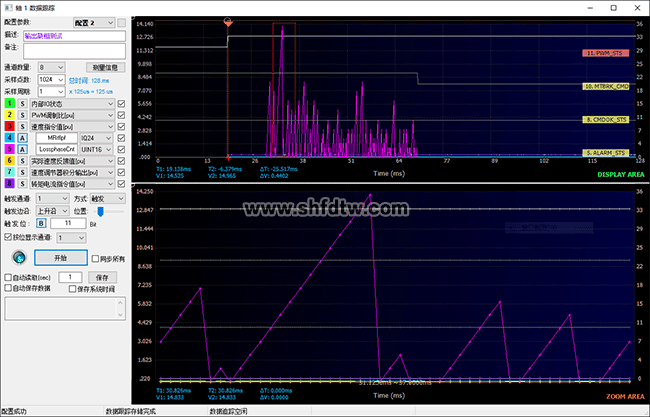
Task: Open the 采样点数 1024 dropdown
Action: click(x=53, y=78)
